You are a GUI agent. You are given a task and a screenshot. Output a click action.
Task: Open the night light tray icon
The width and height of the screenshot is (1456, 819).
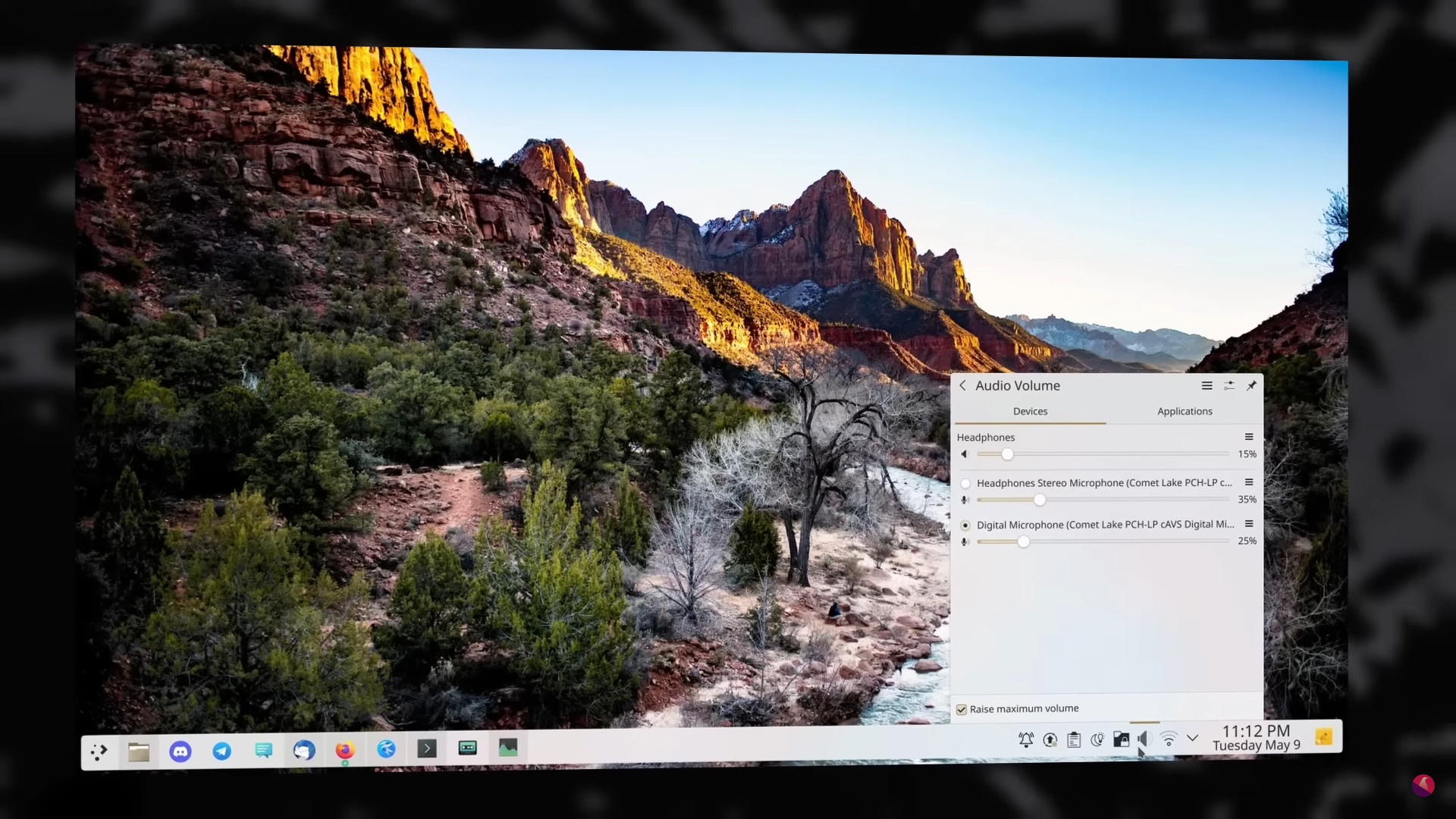point(1097,739)
